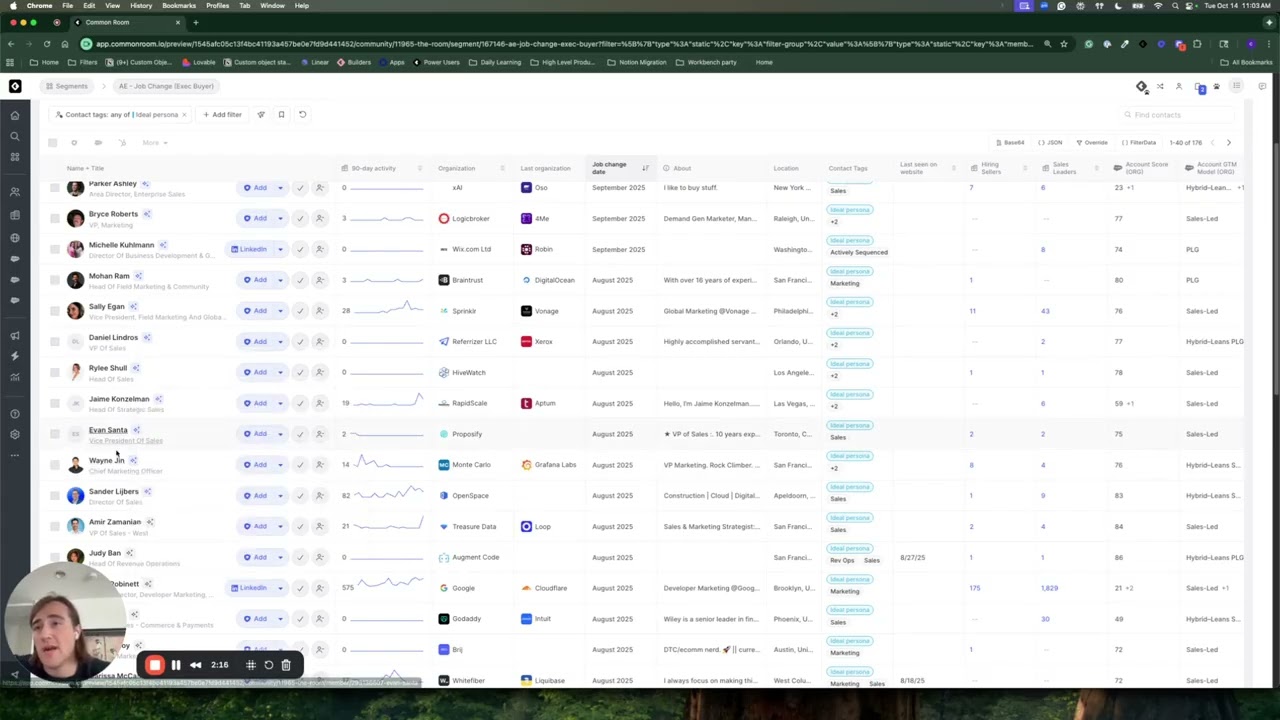Image resolution: width=1280 pixels, height=720 pixels.
Task: Click the person icon in top right toolbar
Action: pos(1179,87)
